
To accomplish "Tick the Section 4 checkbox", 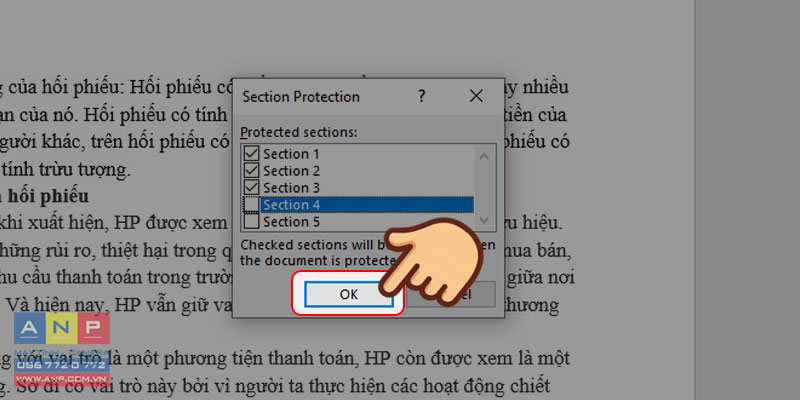I will pyautogui.click(x=252, y=205).
